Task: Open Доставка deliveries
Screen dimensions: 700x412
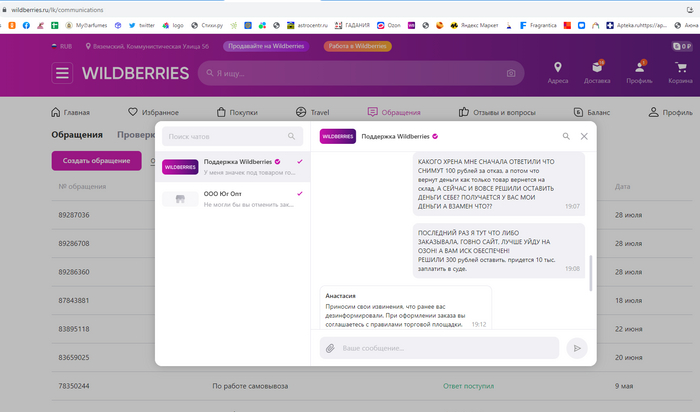Action: click(x=597, y=73)
